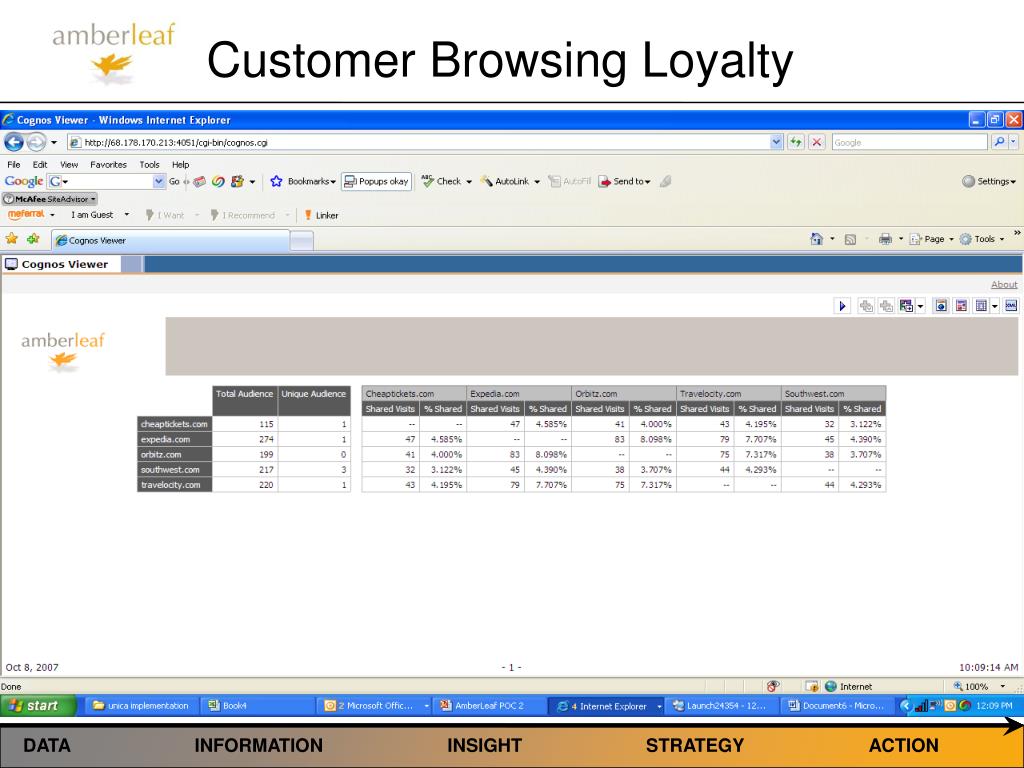Open the Send to dropdown

tap(624, 182)
